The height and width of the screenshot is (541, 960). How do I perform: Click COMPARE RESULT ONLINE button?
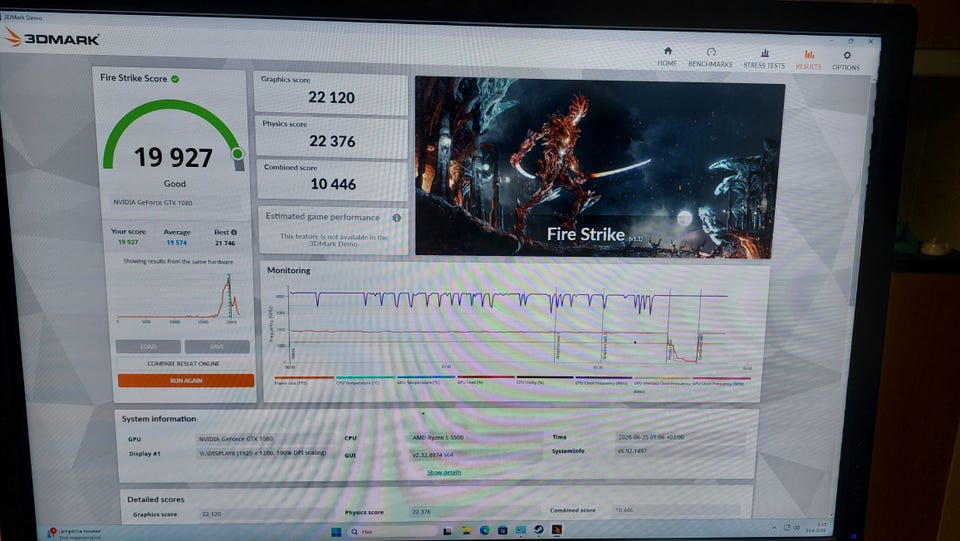coord(183,364)
